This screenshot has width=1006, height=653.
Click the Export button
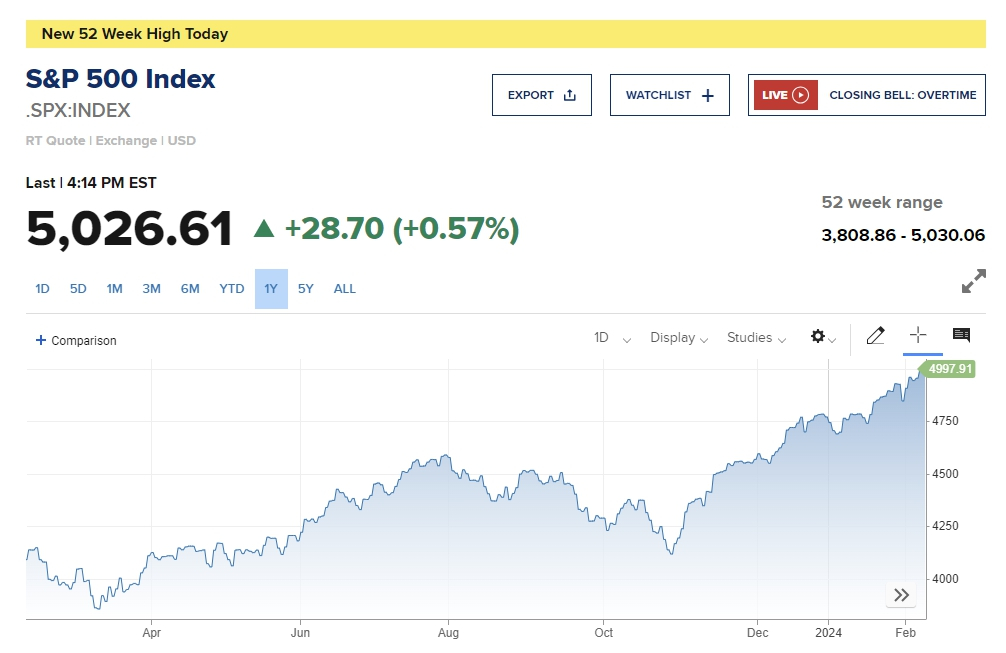click(541, 95)
